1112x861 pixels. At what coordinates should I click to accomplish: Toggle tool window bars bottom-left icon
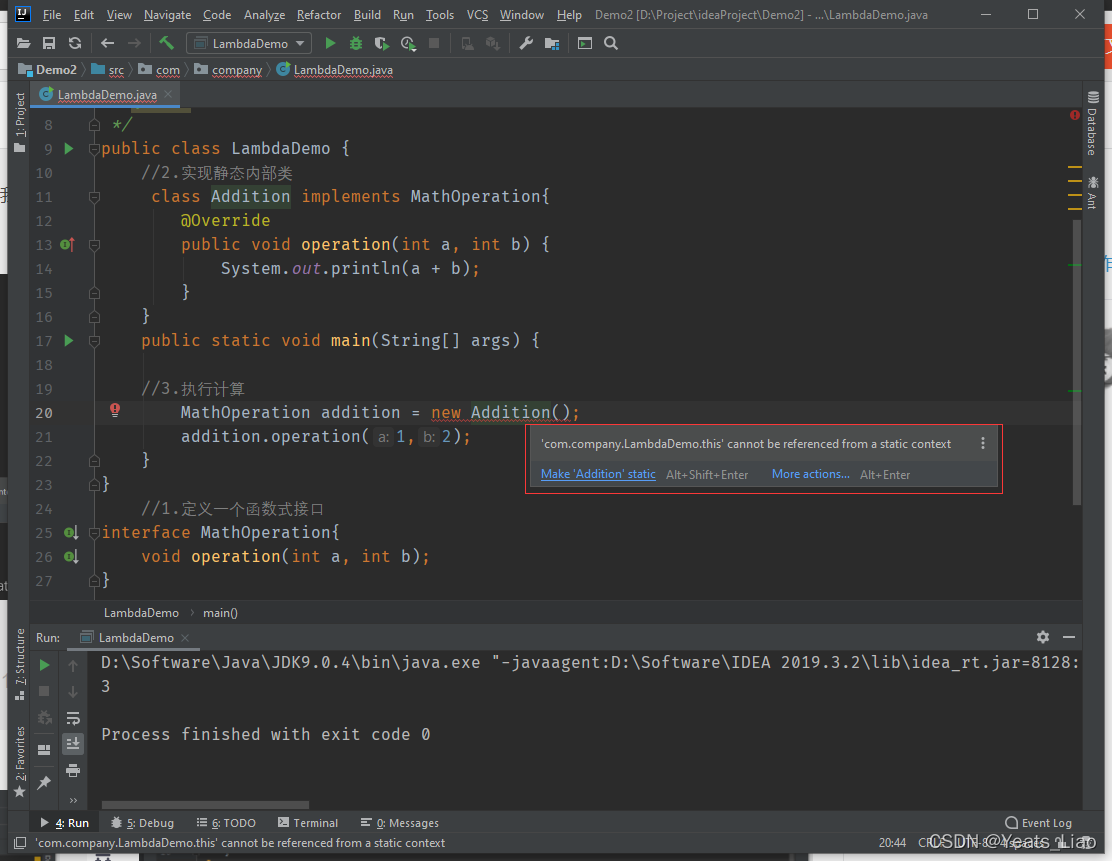coord(21,843)
